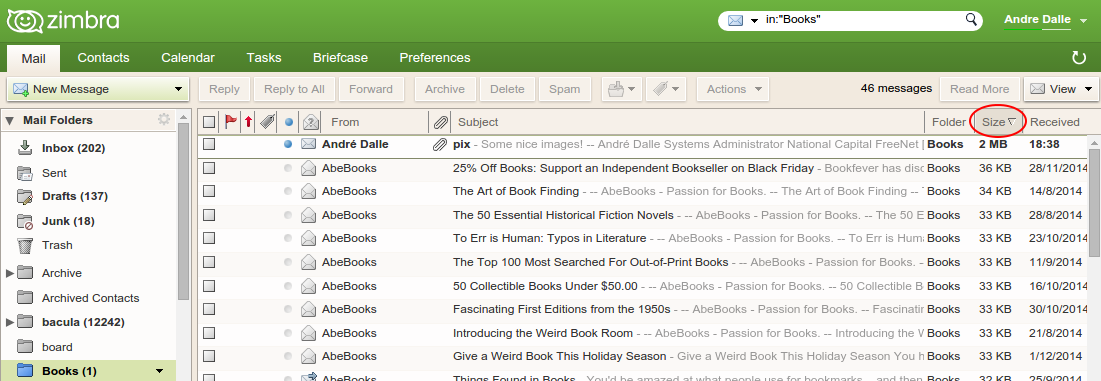
Task: Collapse the Mail Folders section
Action: tap(10, 121)
